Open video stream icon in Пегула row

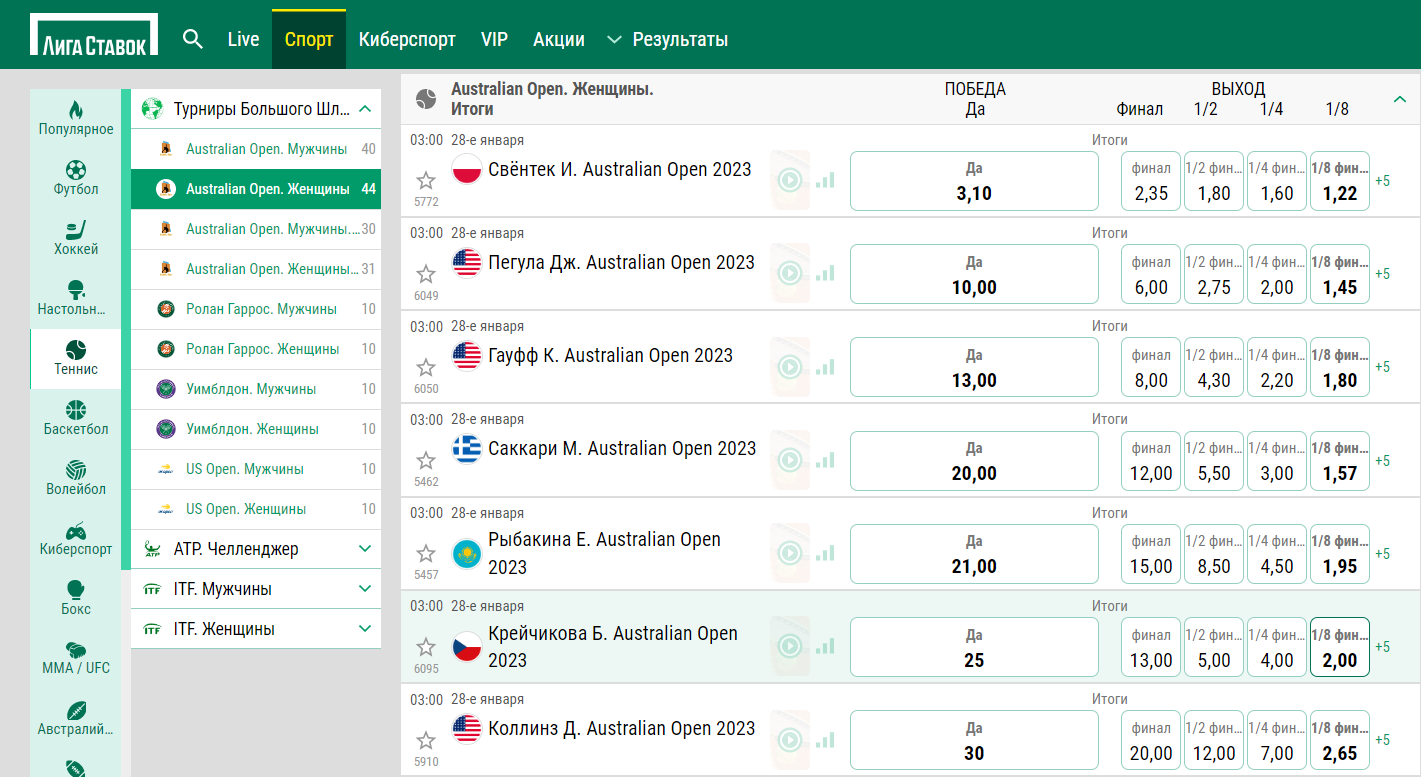point(791,273)
